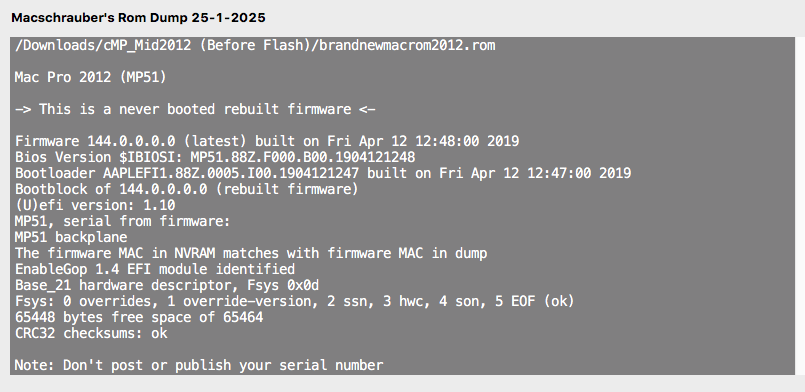Click the Firmware 144.0.0.0.0 build line

click(267, 141)
